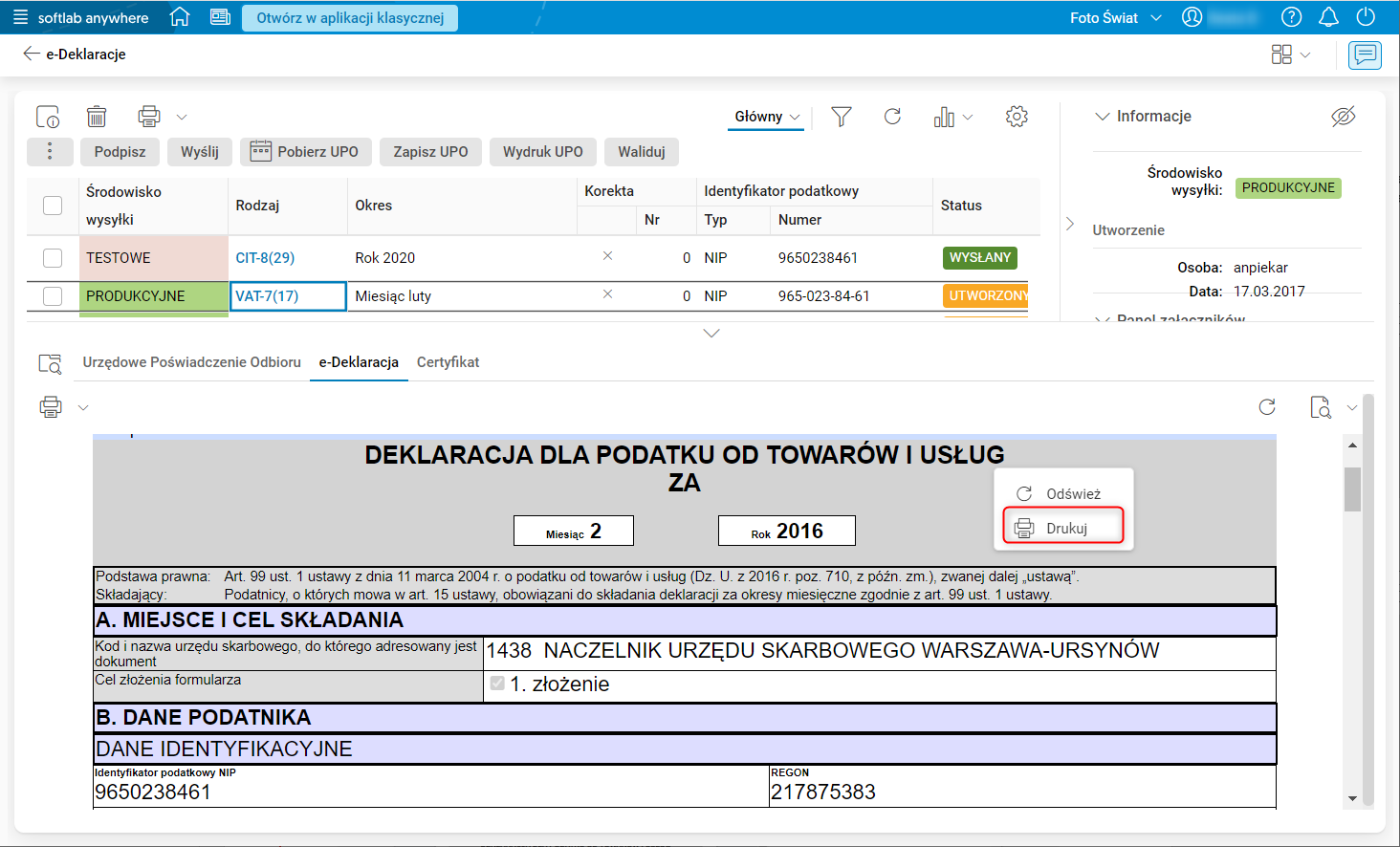Refresh the declarations list with circular arrow icon
The height and width of the screenshot is (847, 1400).
[x=892, y=116]
